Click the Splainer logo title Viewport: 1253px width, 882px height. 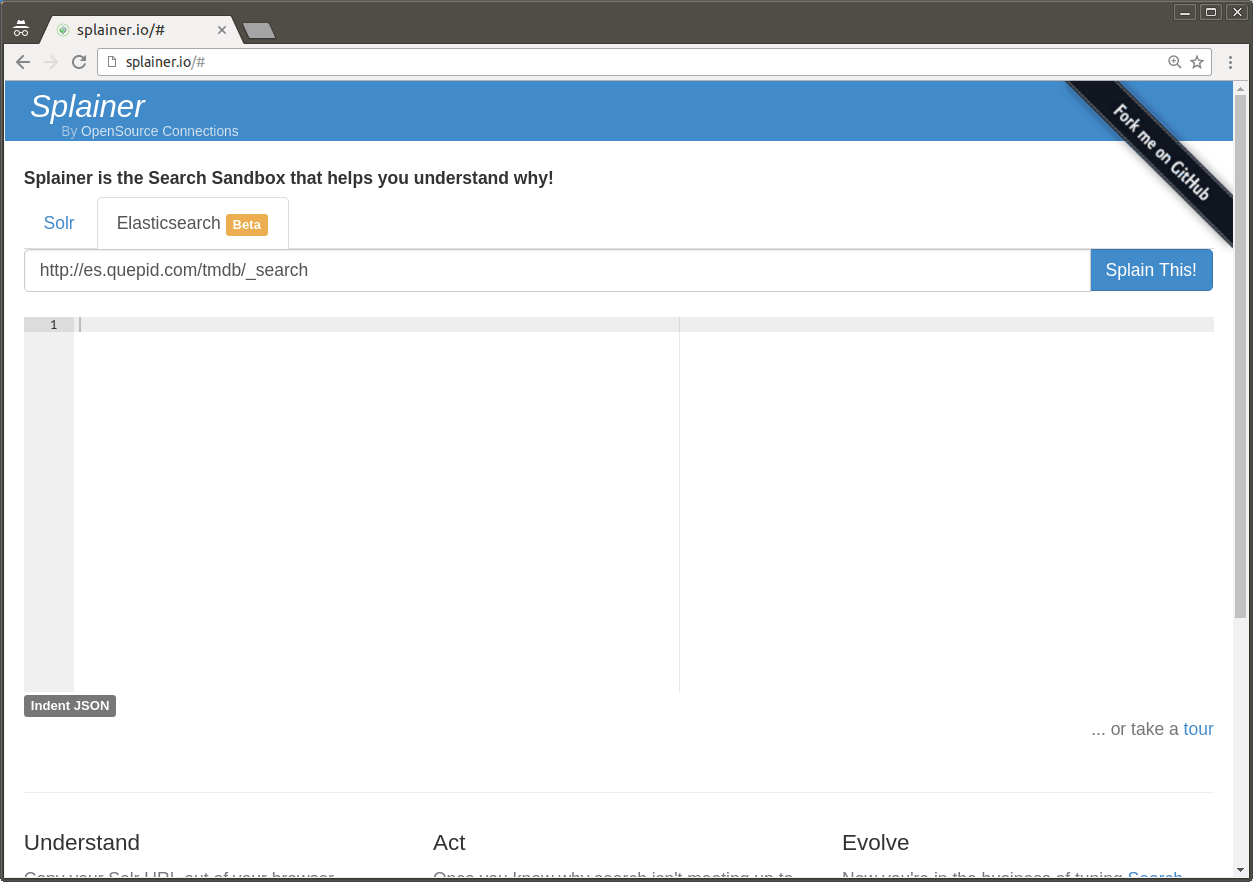click(87, 106)
